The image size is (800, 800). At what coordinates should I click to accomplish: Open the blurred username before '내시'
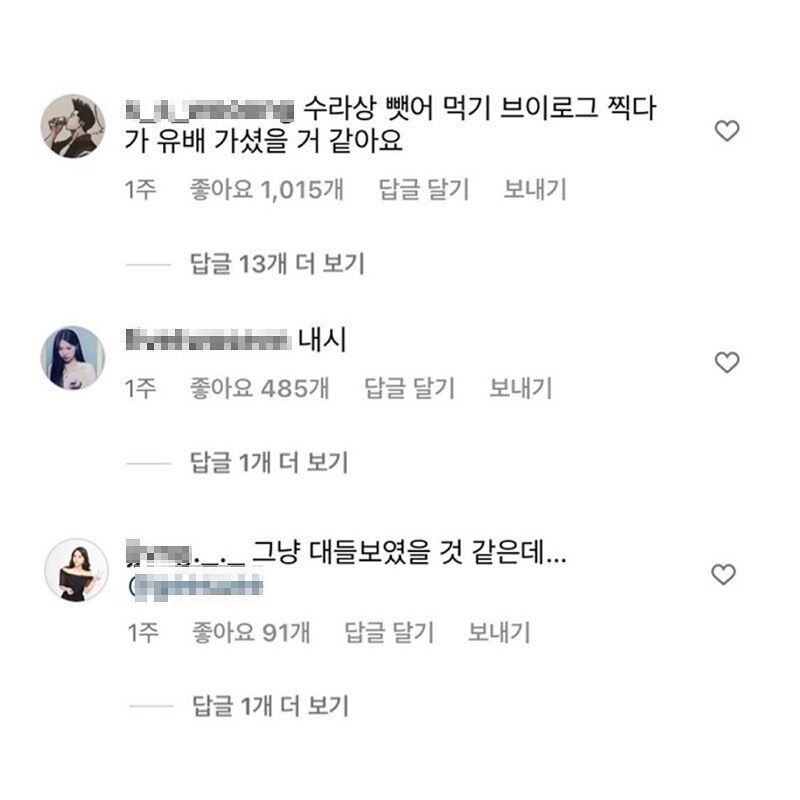pyautogui.click(x=206, y=341)
